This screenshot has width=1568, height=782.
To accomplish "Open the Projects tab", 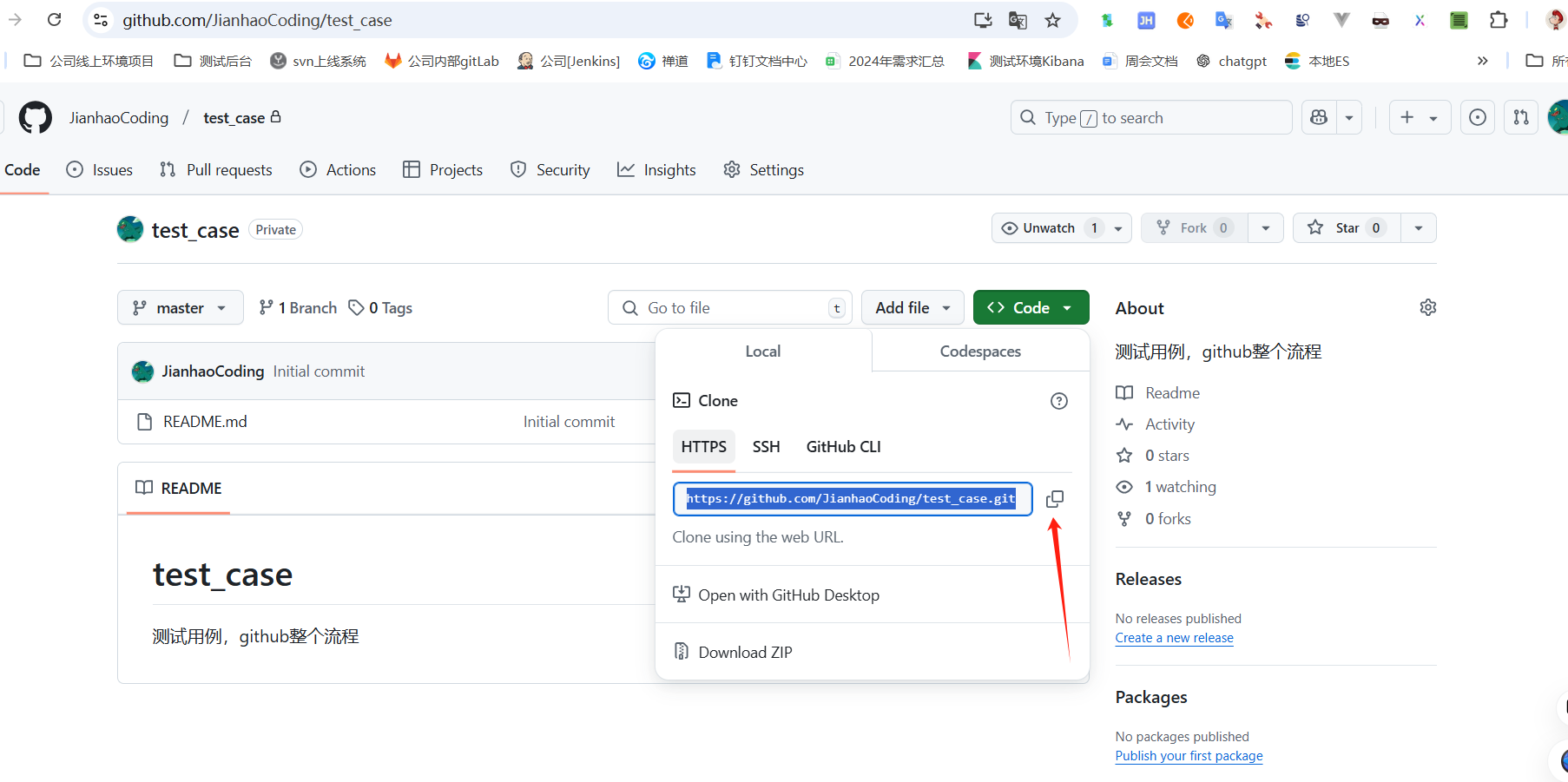I will 443,170.
